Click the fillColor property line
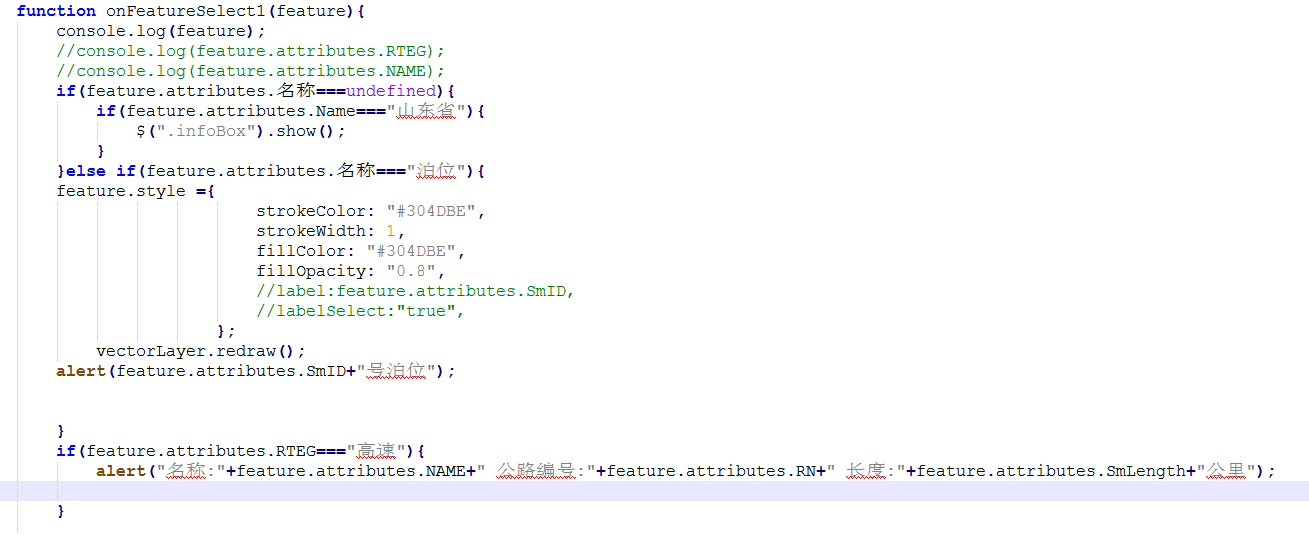This screenshot has height=534, width=1309. 361,251
